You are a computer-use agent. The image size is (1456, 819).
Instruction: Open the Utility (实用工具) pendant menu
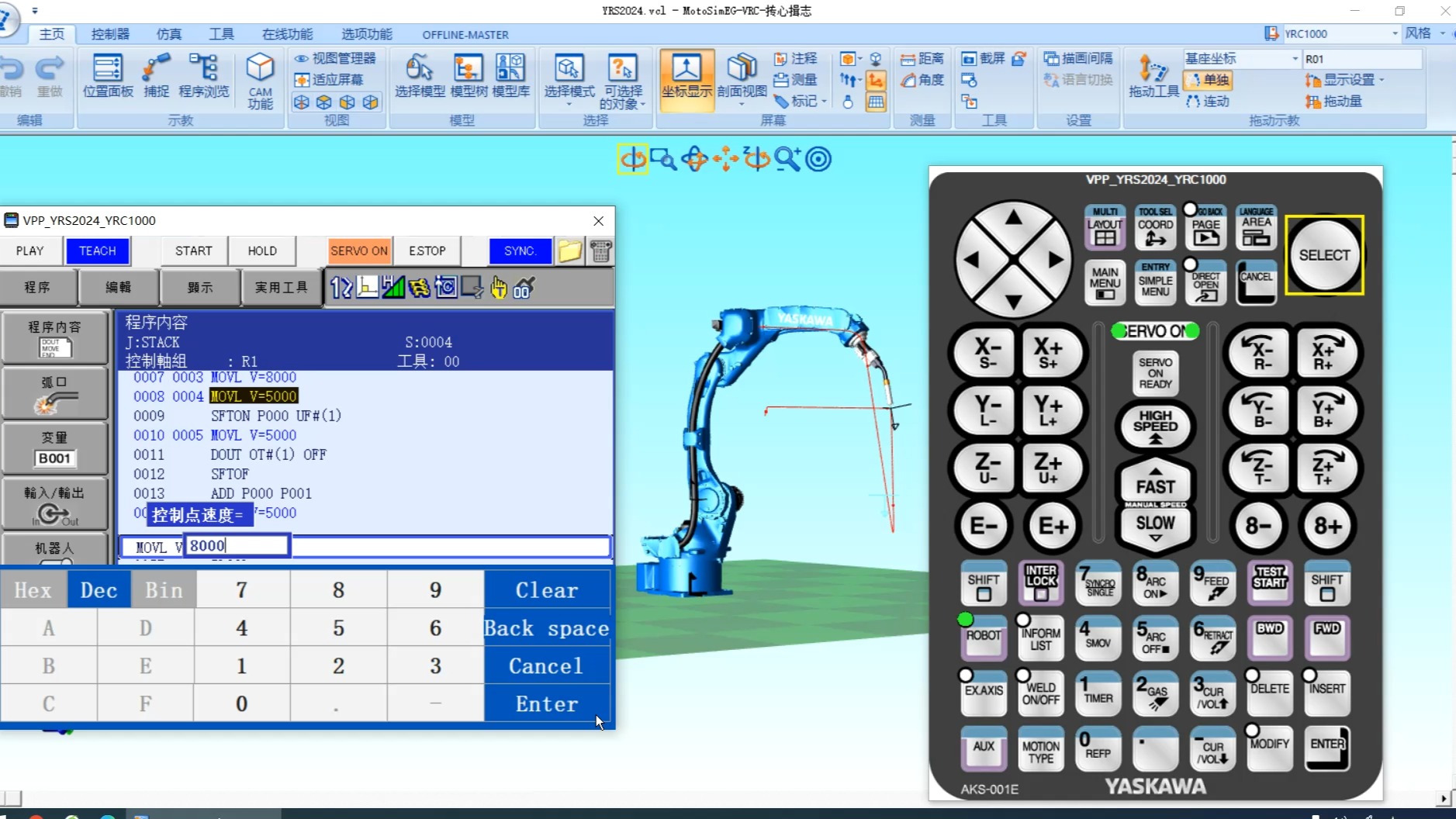(282, 287)
